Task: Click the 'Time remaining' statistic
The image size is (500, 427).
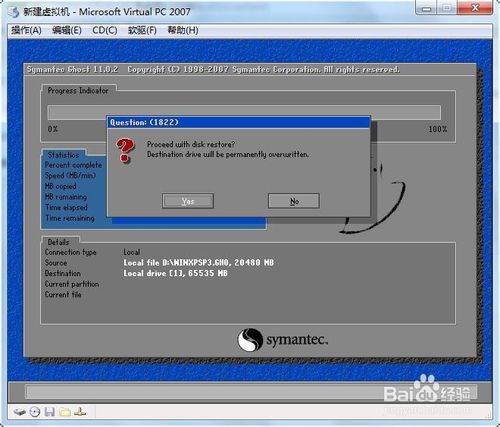Action: pos(70,218)
